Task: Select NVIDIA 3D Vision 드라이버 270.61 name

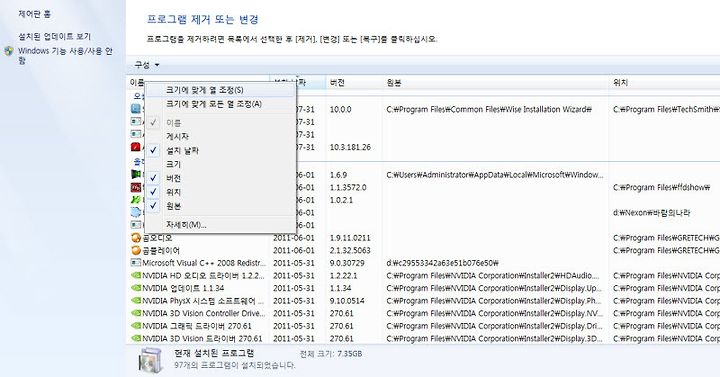Action: (x=202, y=338)
